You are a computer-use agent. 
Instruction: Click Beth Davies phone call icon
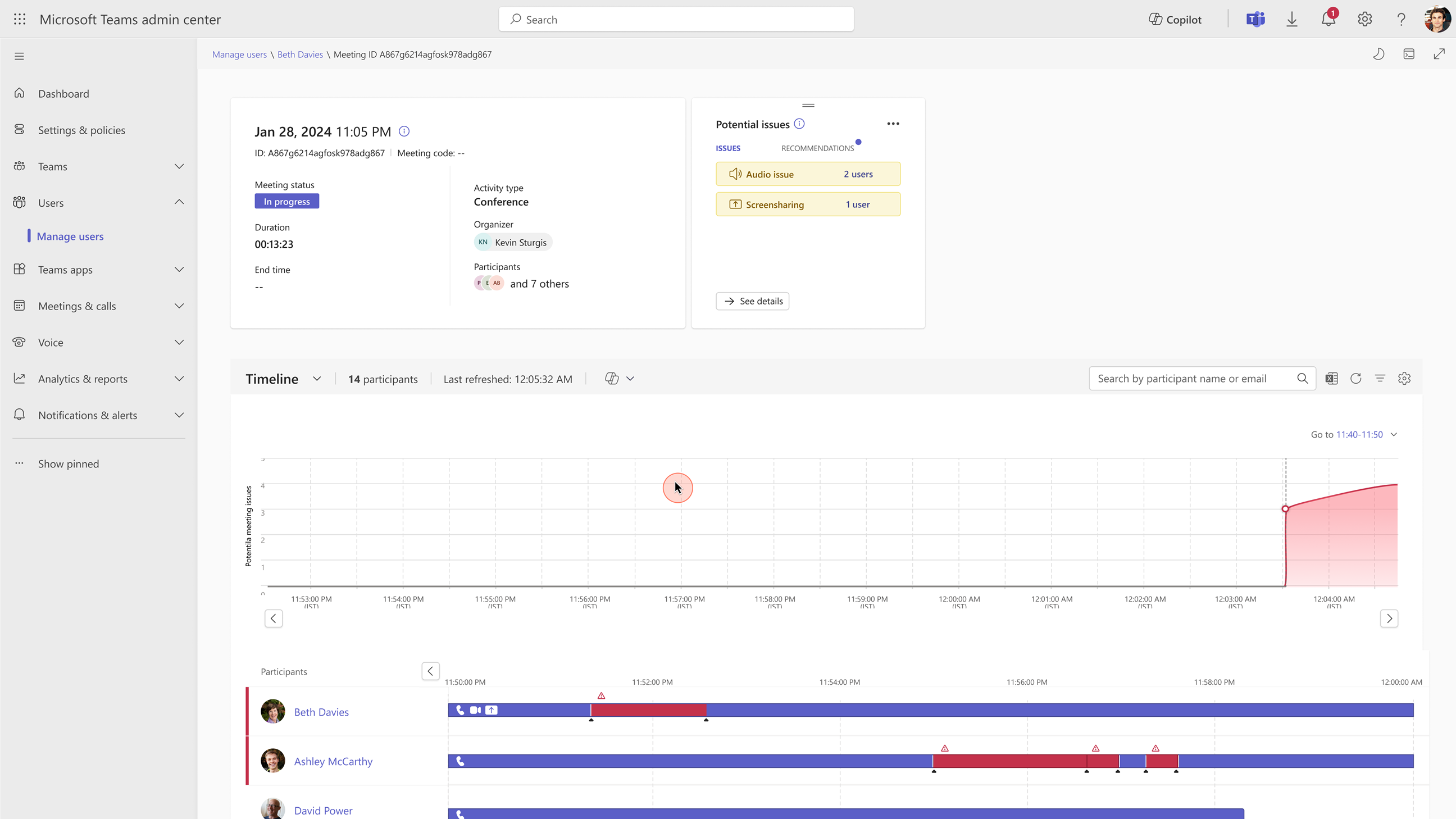click(460, 711)
